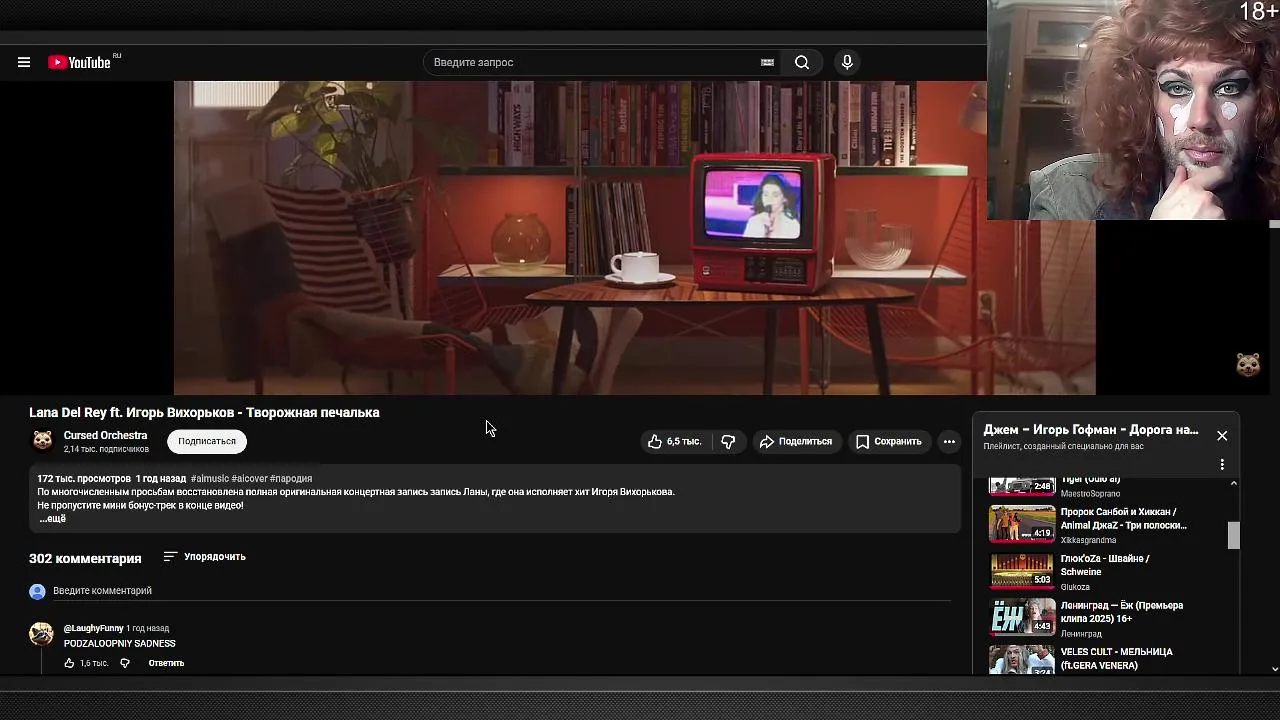This screenshot has height=720, width=1280.
Task: Select 'Пророк Санбой и Хиккан' title text
Action: coord(1123,518)
